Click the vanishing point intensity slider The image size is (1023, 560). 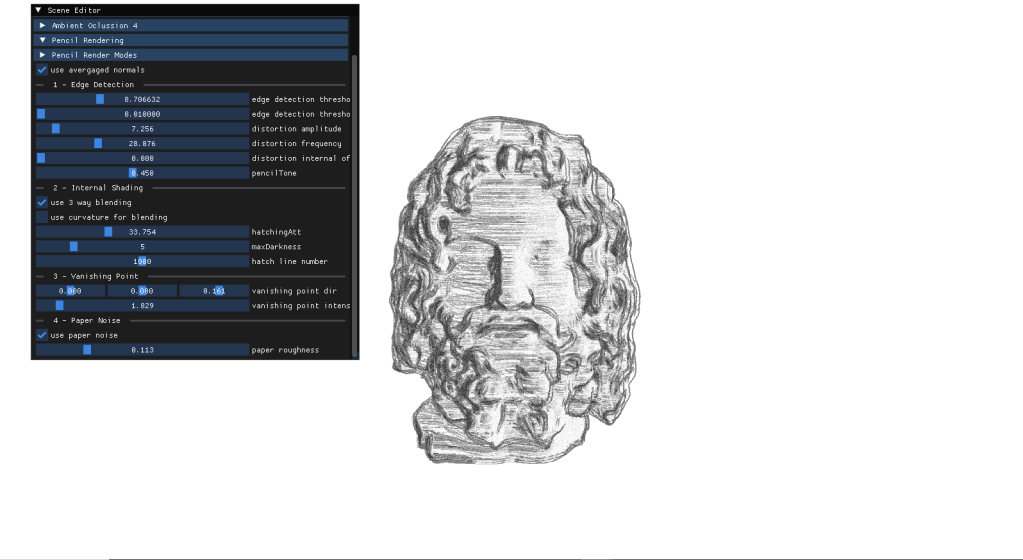coord(142,305)
